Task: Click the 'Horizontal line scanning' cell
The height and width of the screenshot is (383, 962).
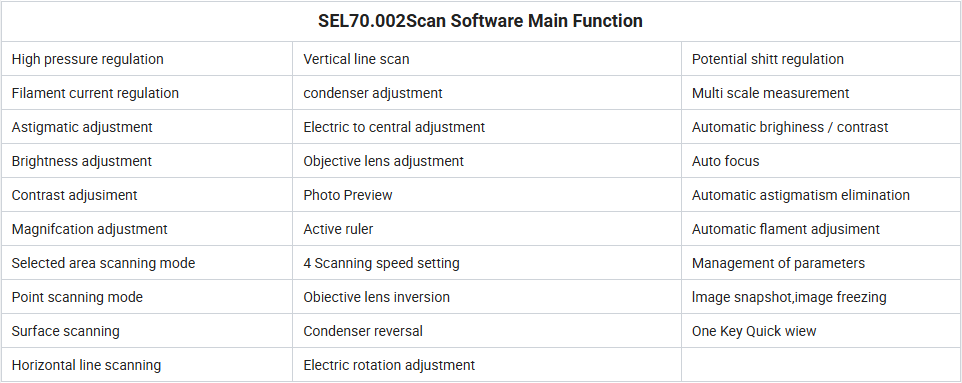Action: [x=147, y=365]
